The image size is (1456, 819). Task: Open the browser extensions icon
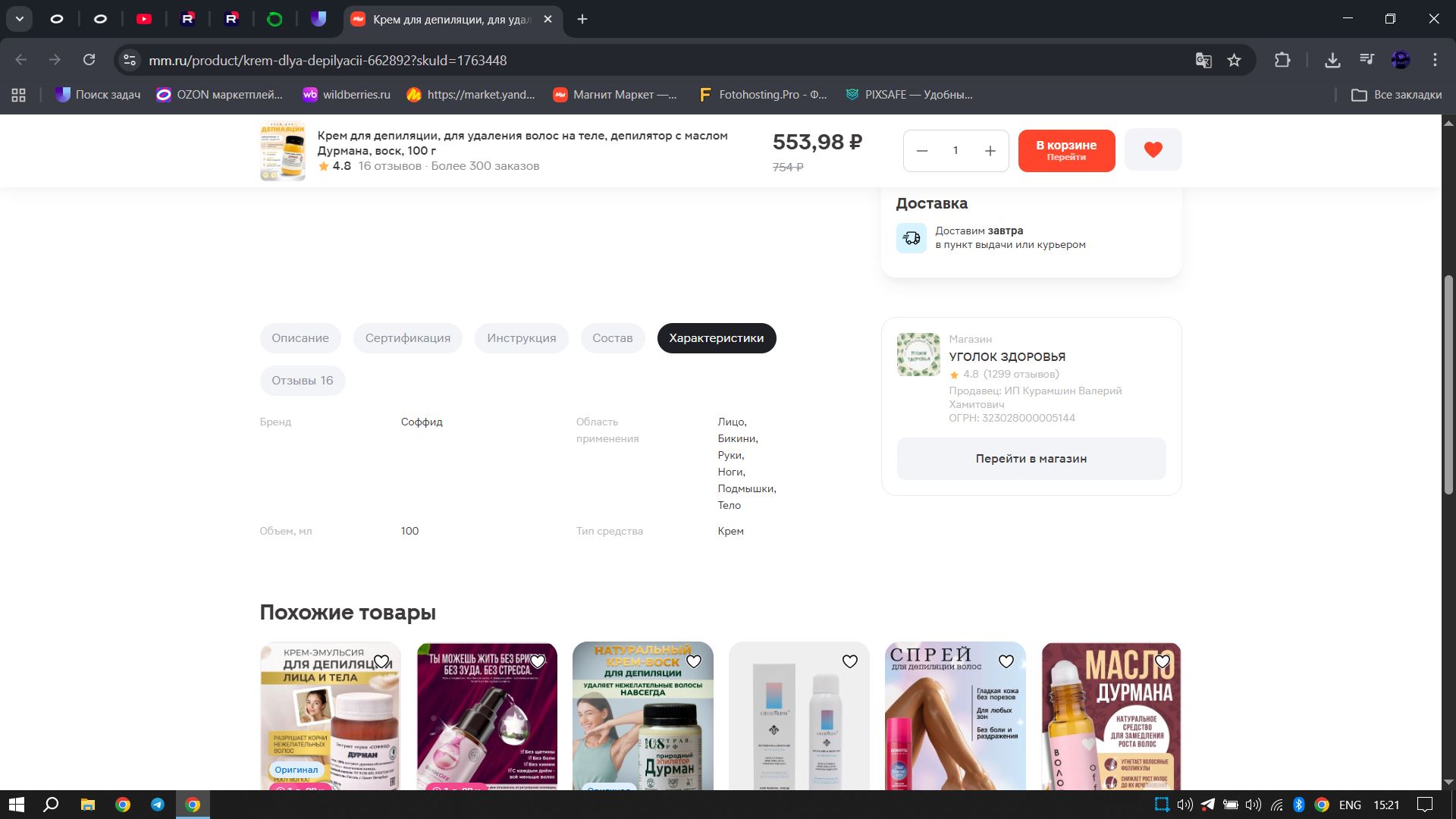[x=1282, y=60]
